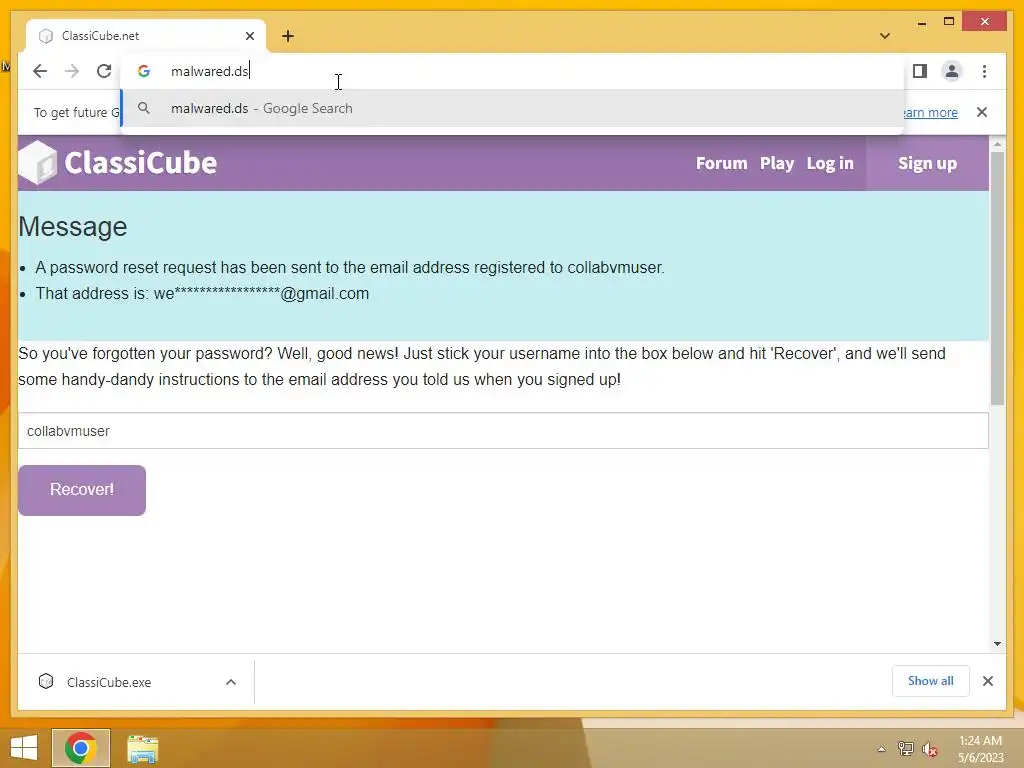Dismiss the info bar with its X
This screenshot has height=768, width=1024.
(982, 112)
